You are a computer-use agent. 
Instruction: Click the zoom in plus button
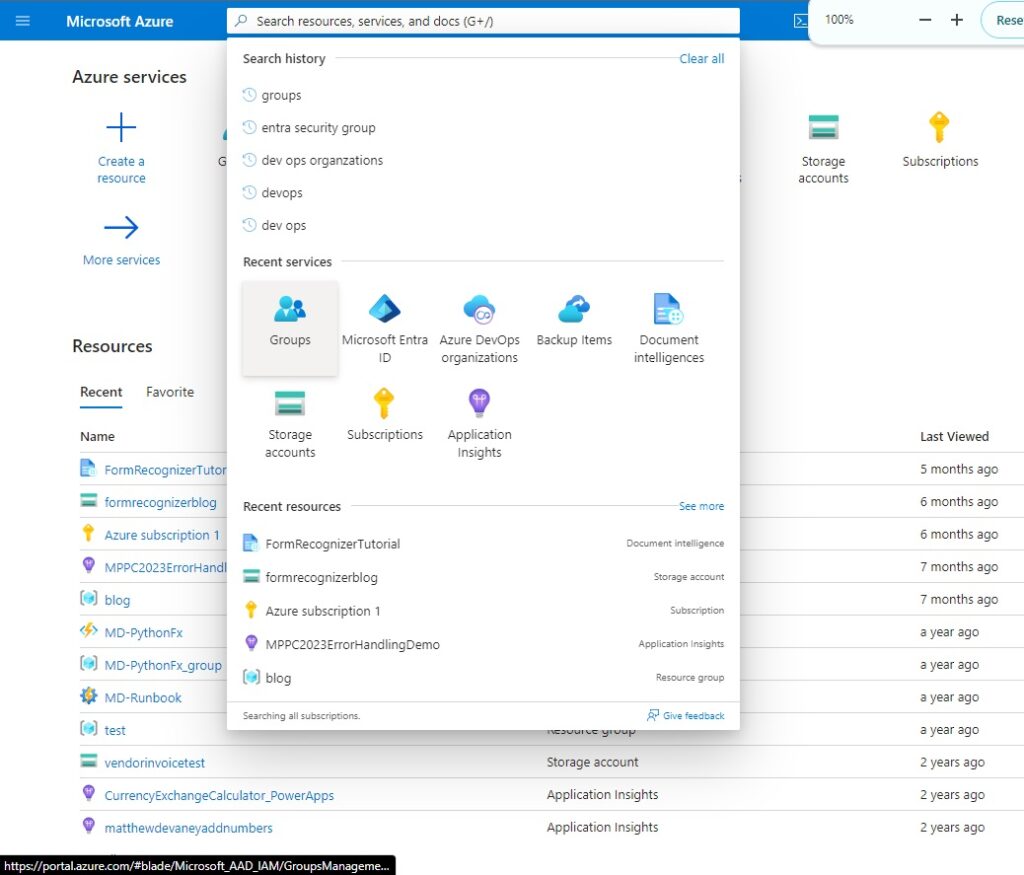click(957, 20)
